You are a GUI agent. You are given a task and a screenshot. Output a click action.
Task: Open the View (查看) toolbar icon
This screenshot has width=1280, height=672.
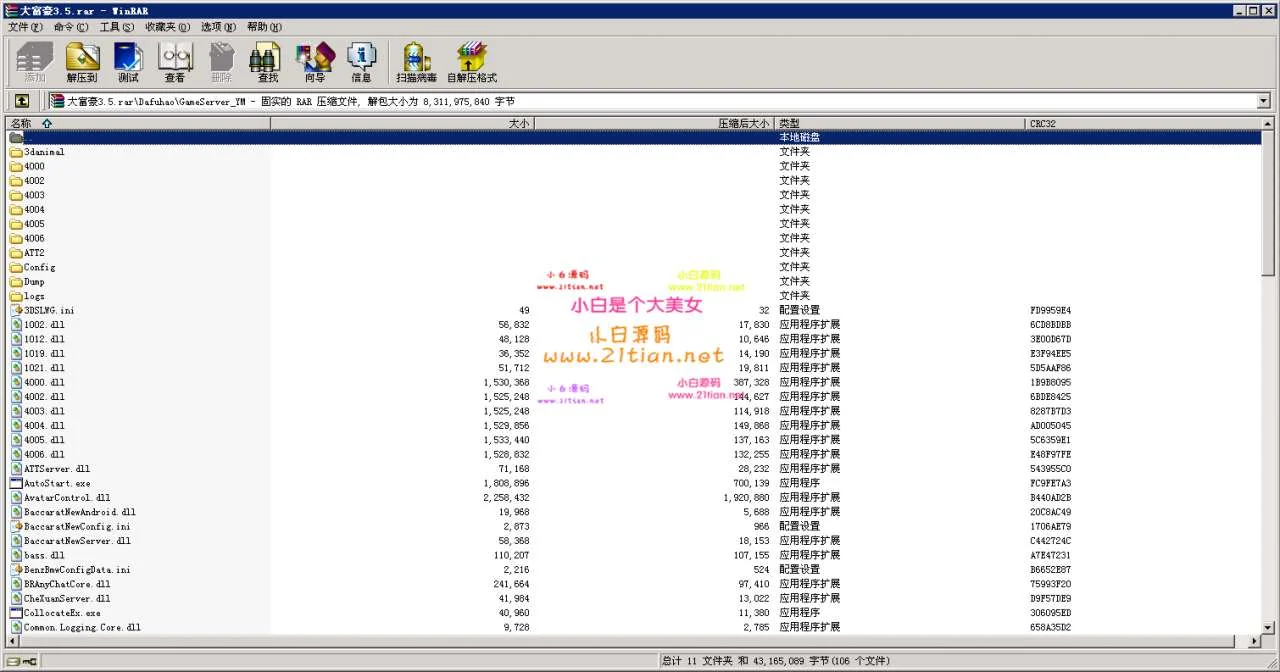pos(175,62)
